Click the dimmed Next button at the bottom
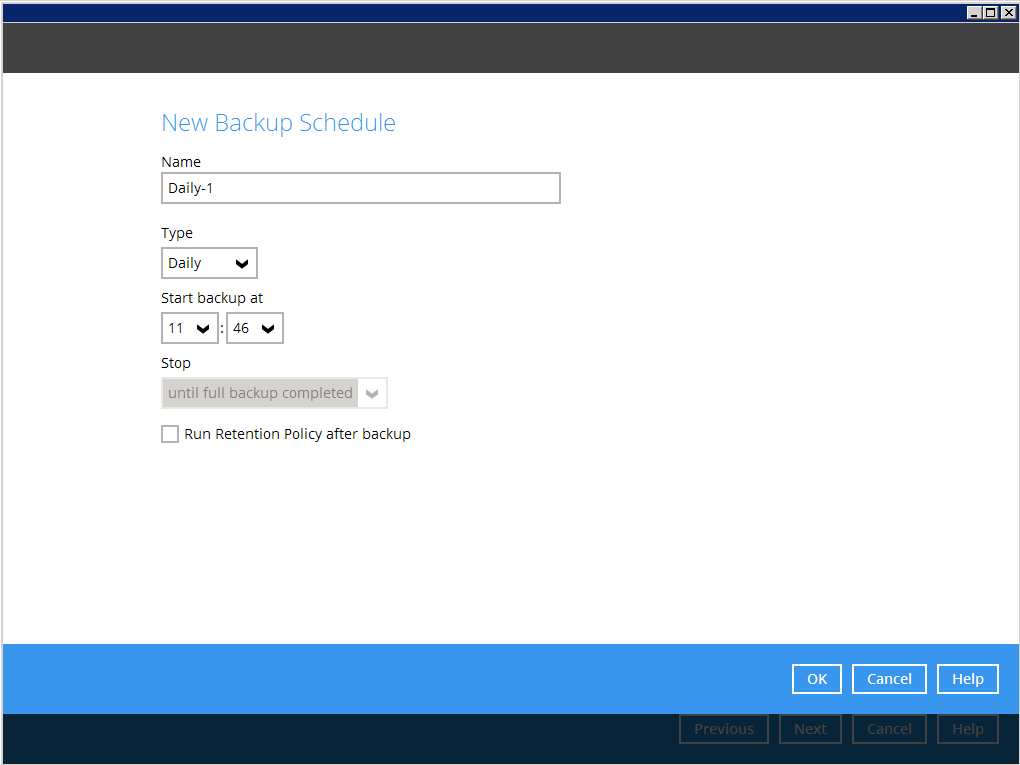Image resolution: width=1020 pixels, height=765 pixels. tap(810, 729)
